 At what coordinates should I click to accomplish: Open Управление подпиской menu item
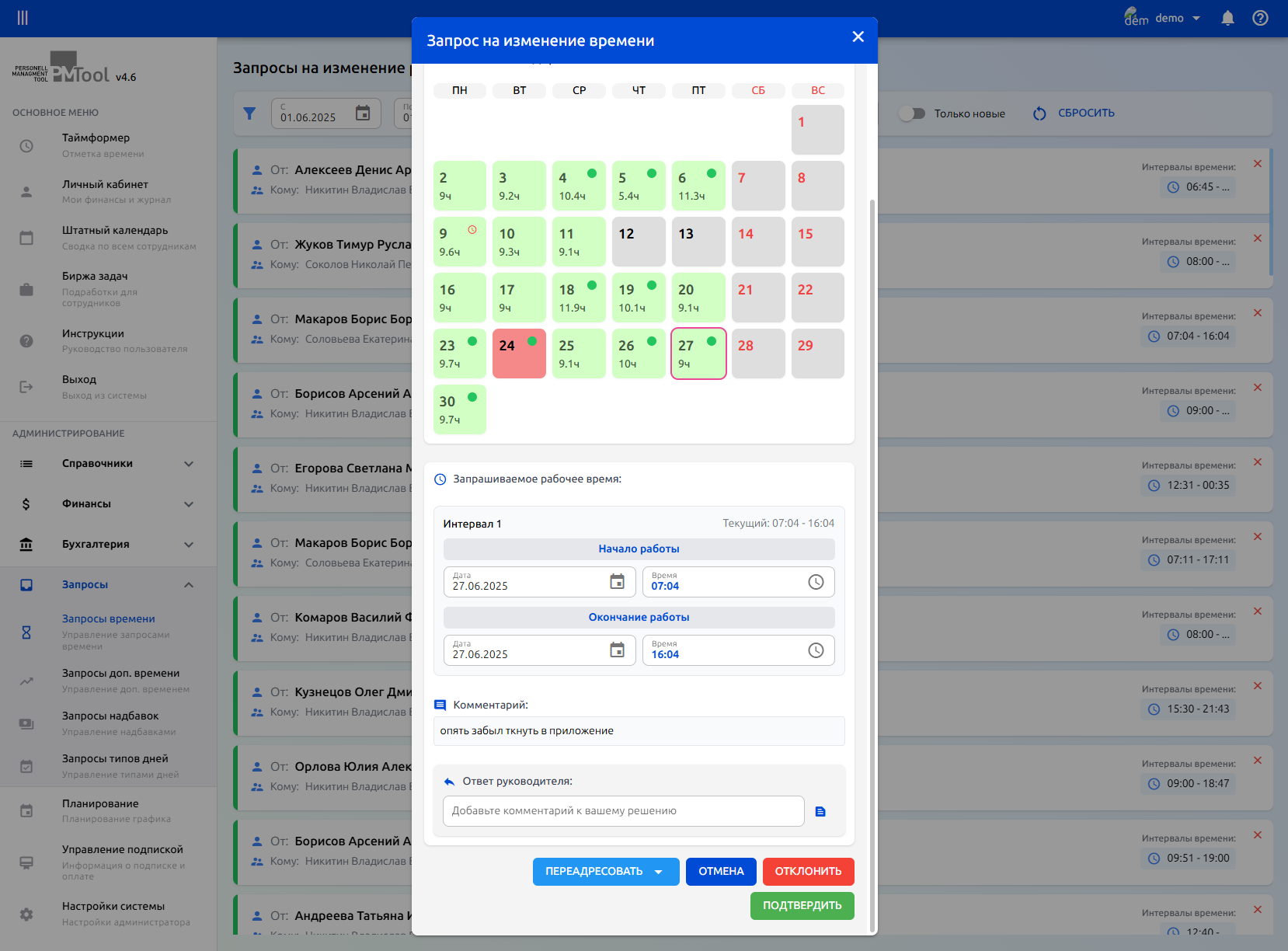[108, 862]
